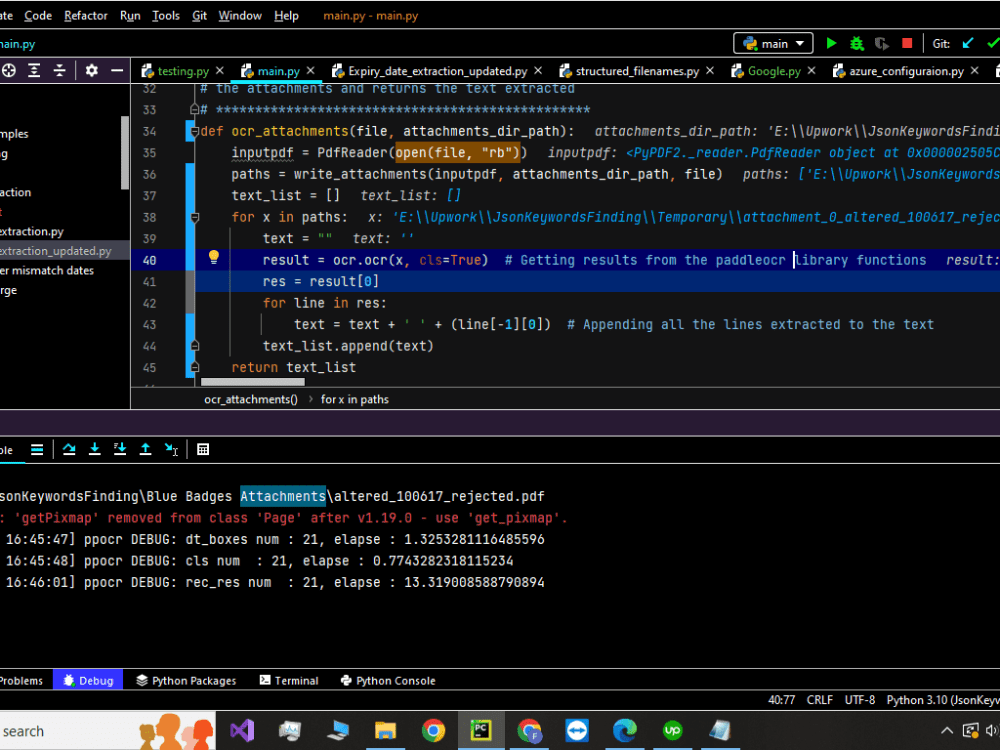1000x750 pixels.
Task: Switch to the Terminal tab
Action: [x=288, y=680]
